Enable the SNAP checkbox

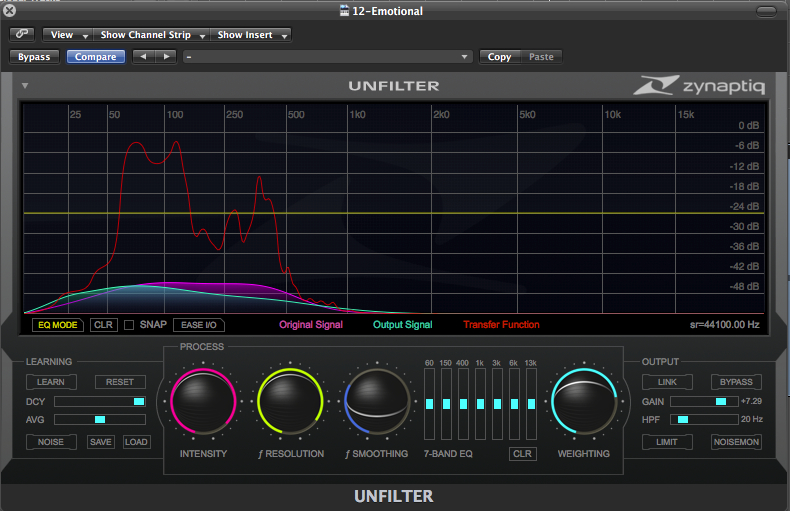tap(129, 325)
